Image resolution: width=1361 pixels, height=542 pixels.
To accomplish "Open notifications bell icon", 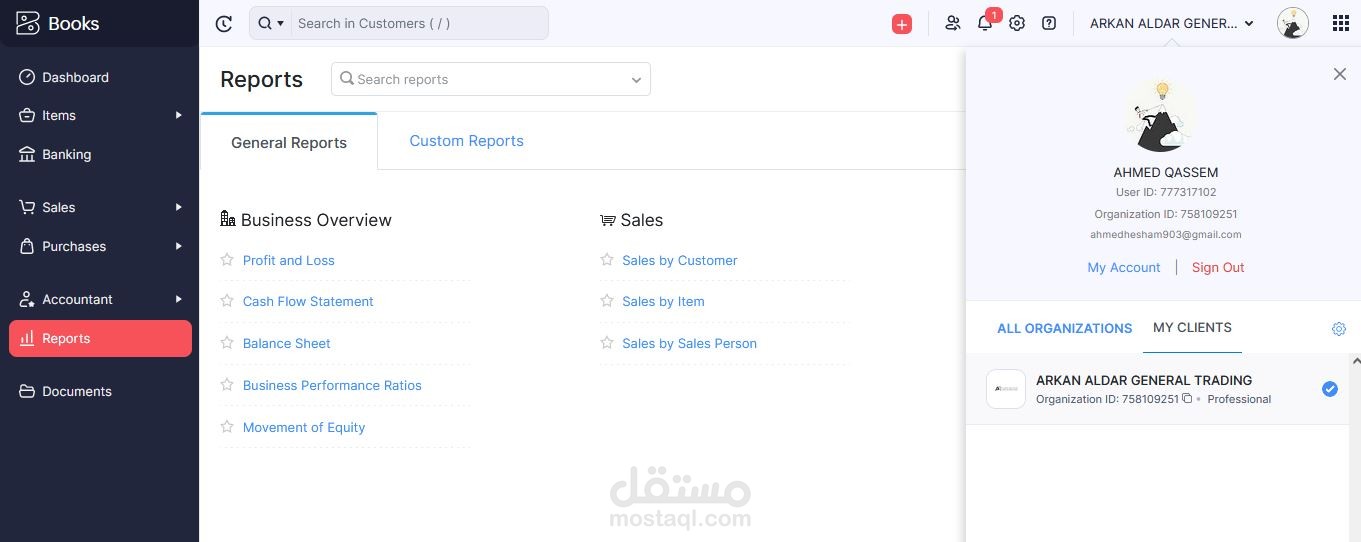I will tap(985, 23).
